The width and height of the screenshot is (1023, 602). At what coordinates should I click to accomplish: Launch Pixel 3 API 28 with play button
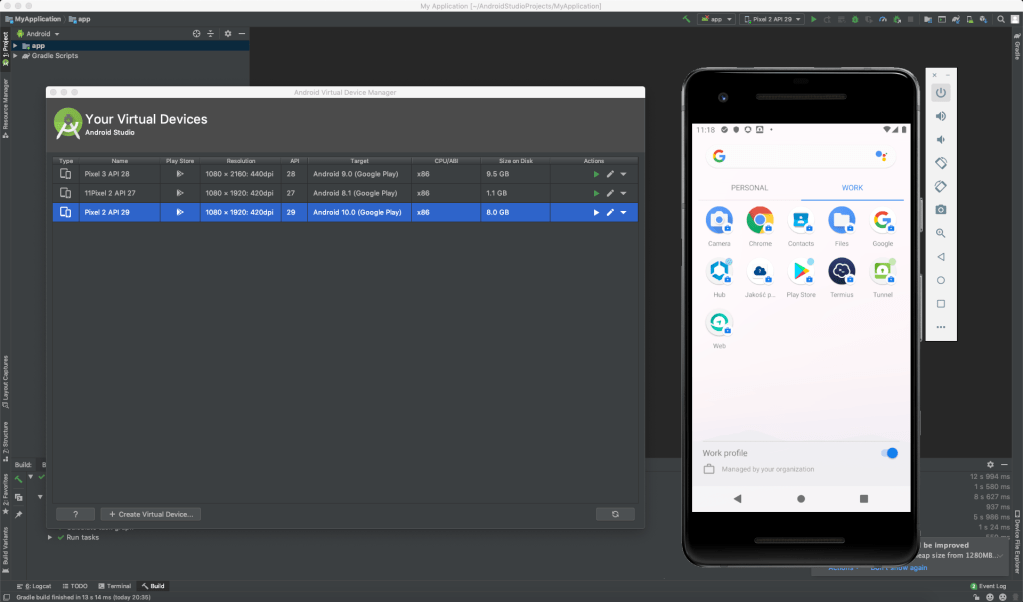pyautogui.click(x=596, y=173)
